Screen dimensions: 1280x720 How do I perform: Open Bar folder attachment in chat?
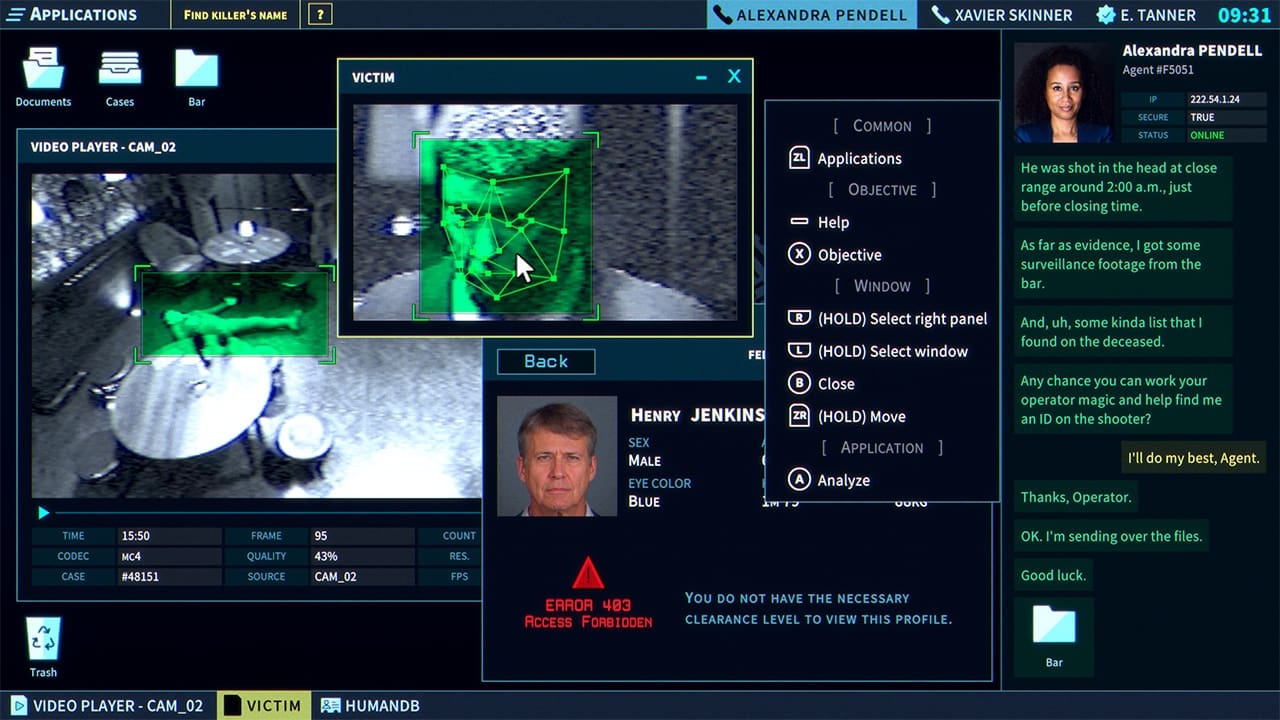coord(1053,630)
